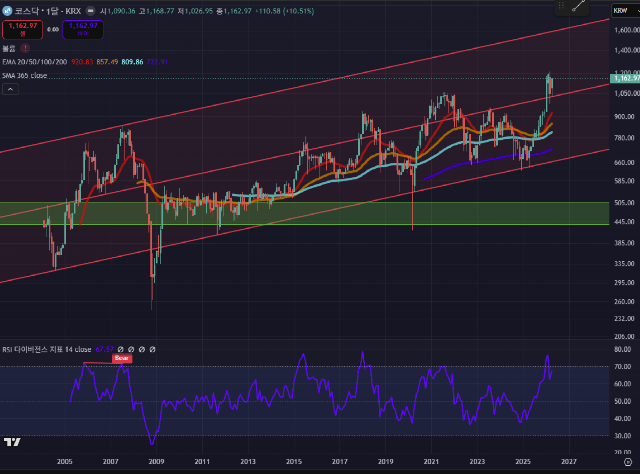Open the KRW currency dropdown
The height and width of the screenshot is (474, 640).
coord(625,11)
